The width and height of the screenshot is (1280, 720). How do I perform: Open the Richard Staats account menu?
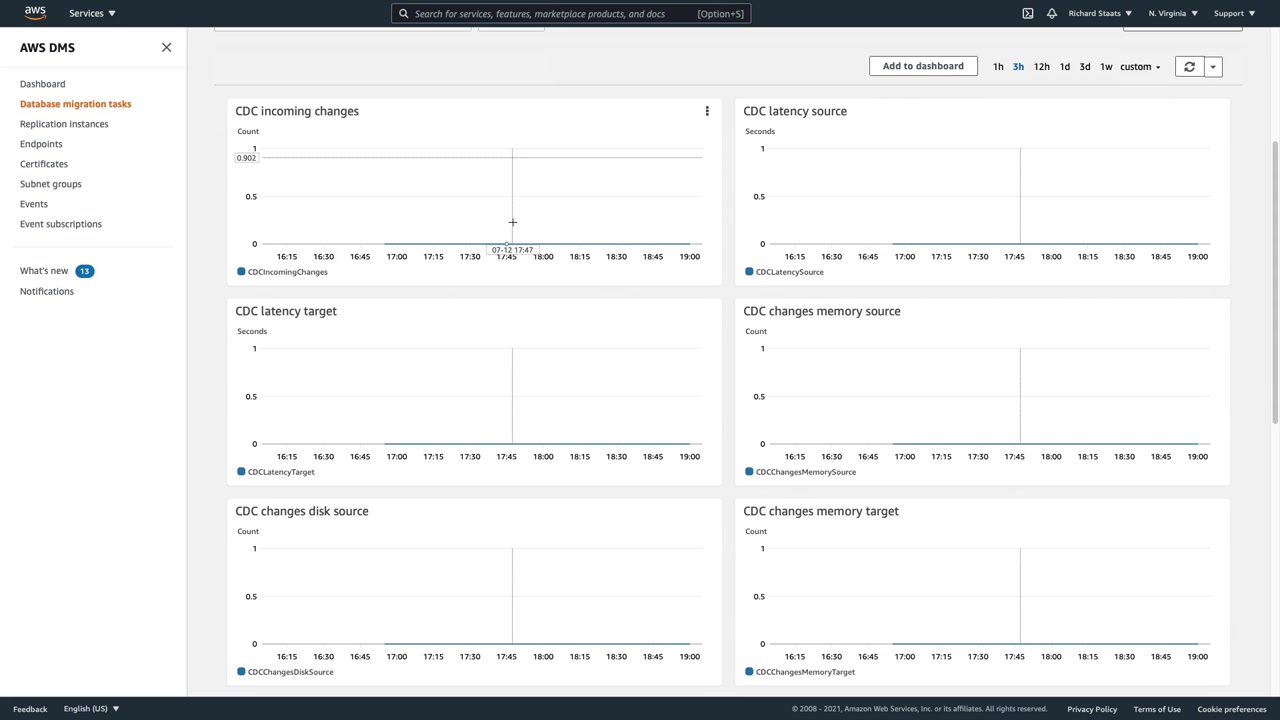1100,13
